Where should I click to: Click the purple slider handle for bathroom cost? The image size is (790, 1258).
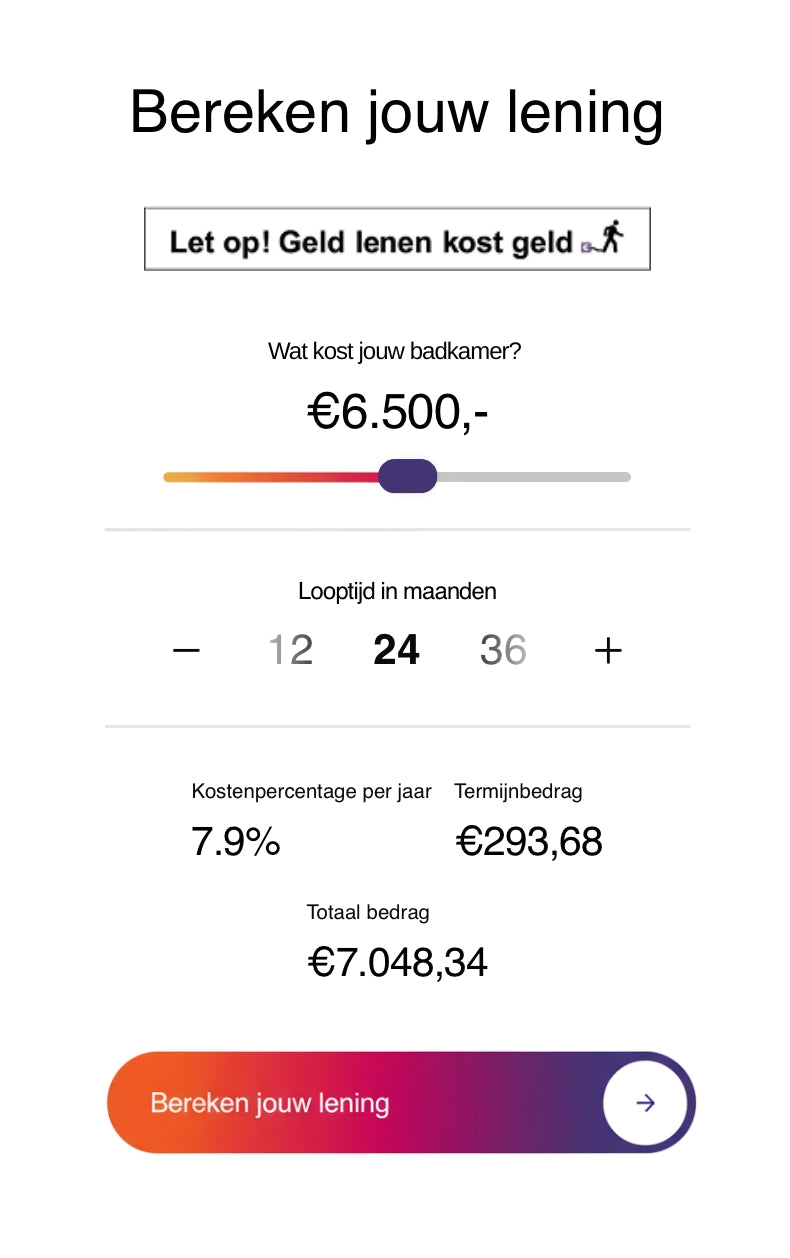pos(408,477)
